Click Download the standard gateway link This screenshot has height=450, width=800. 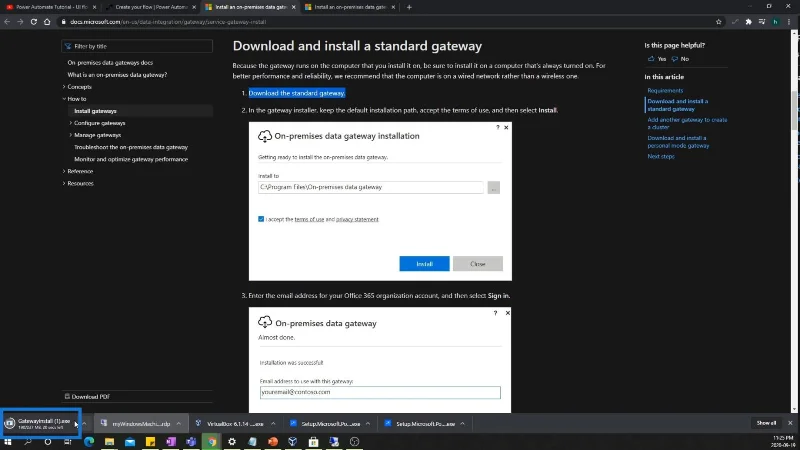click(x=297, y=93)
